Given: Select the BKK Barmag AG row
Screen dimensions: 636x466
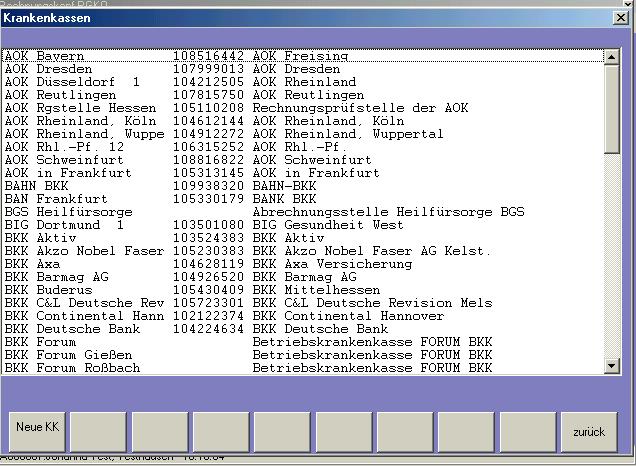Looking at the screenshot, I should click(303, 277).
